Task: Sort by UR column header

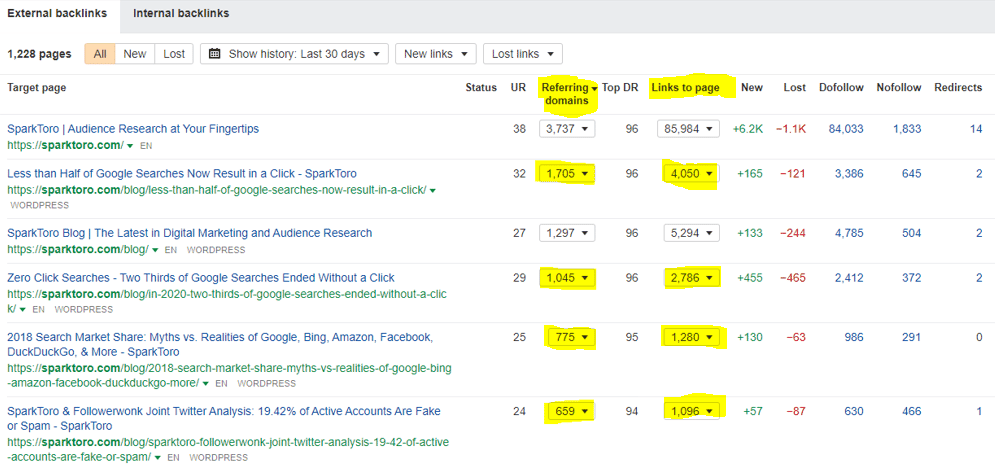Action: click(518, 88)
